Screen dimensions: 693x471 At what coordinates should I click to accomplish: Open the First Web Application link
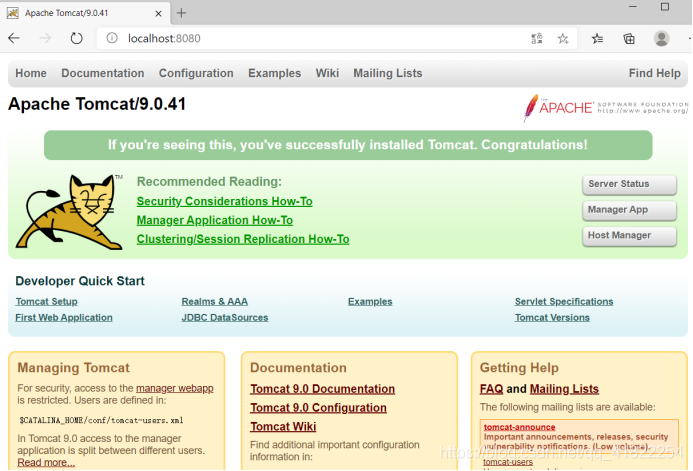coord(64,317)
